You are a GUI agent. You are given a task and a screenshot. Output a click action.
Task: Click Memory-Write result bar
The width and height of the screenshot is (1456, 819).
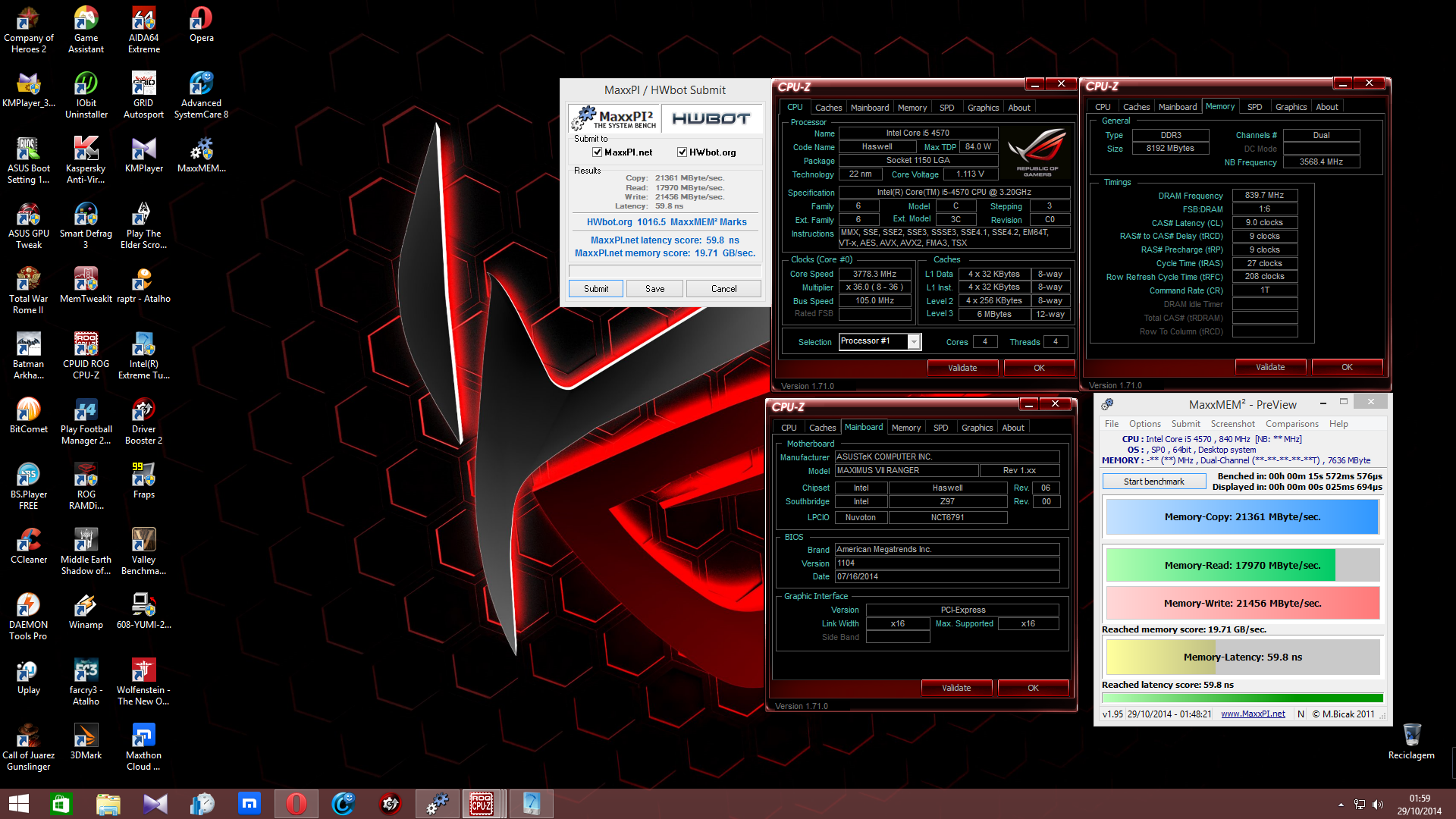[x=1242, y=604]
